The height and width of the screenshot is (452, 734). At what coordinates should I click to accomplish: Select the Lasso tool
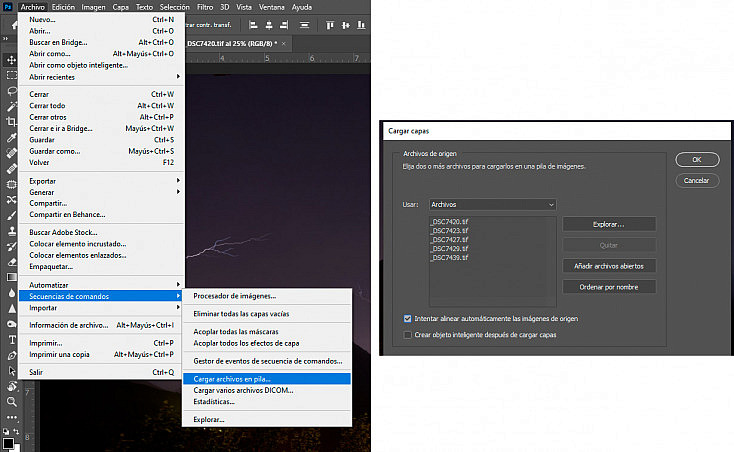click(x=11, y=91)
